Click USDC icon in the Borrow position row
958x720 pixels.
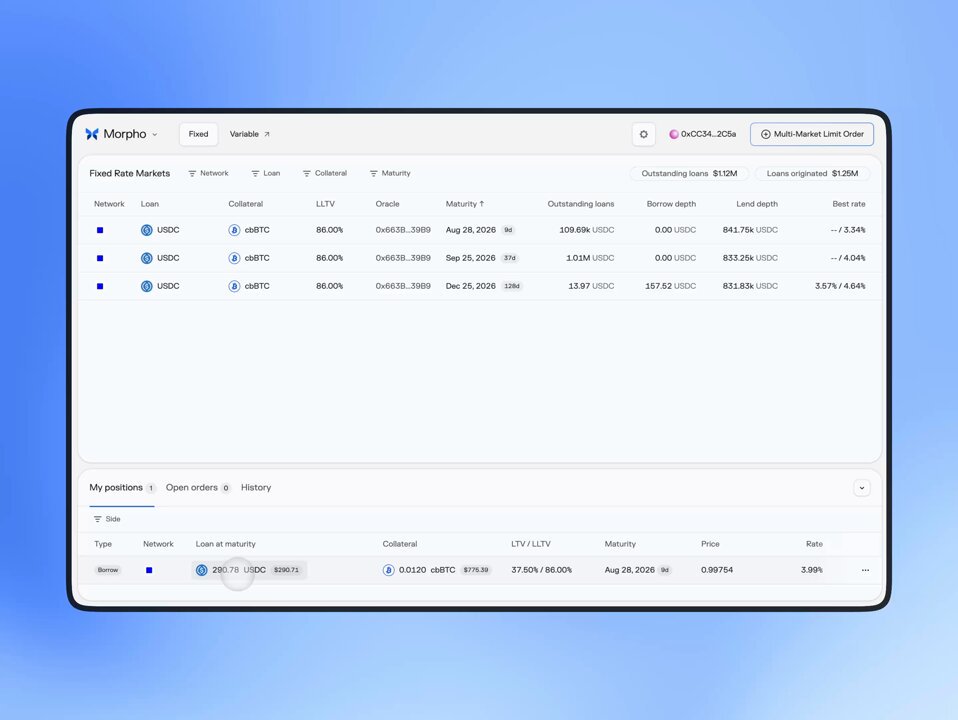click(x=202, y=570)
